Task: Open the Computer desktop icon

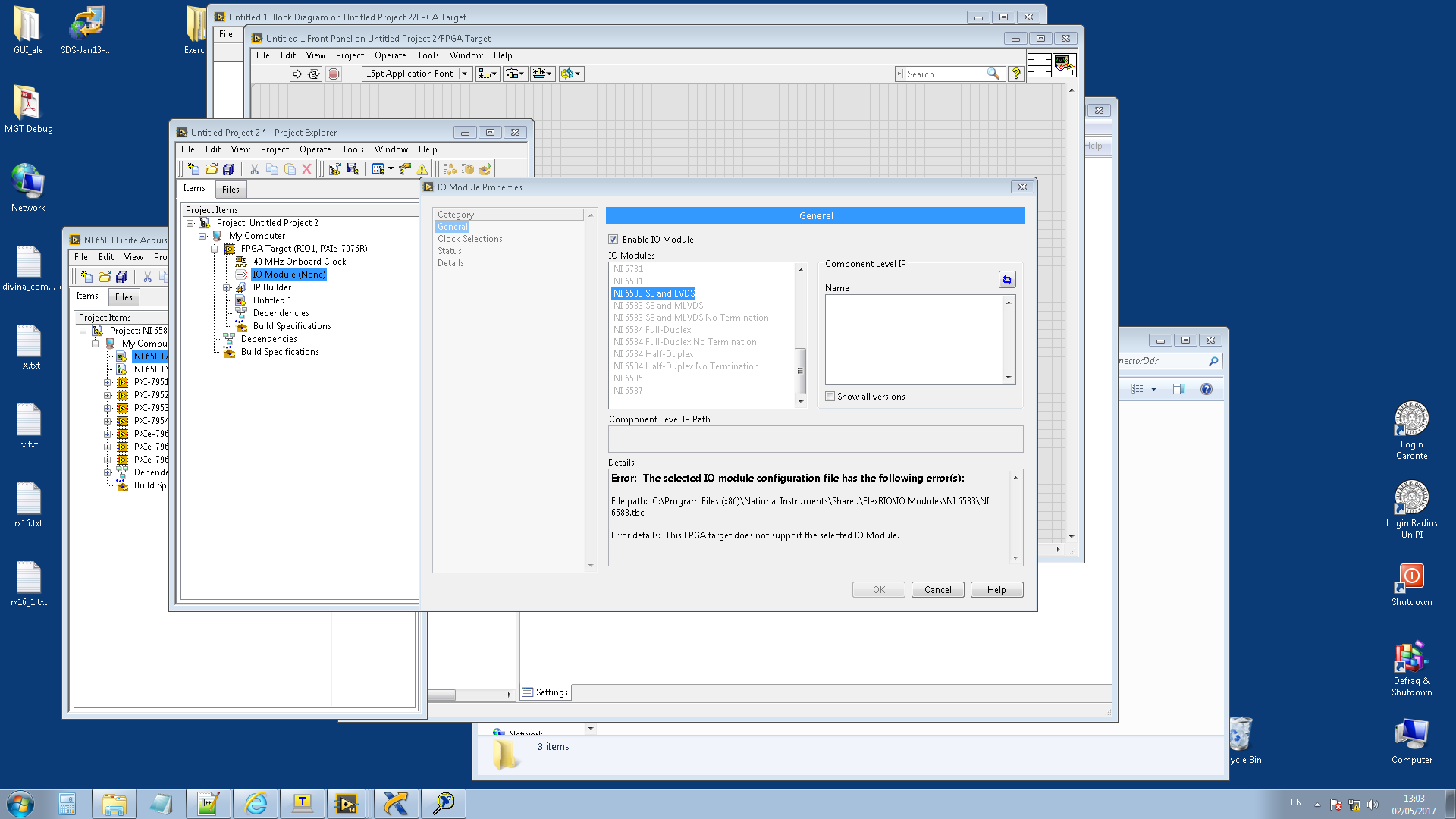Action: pyautogui.click(x=1411, y=741)
